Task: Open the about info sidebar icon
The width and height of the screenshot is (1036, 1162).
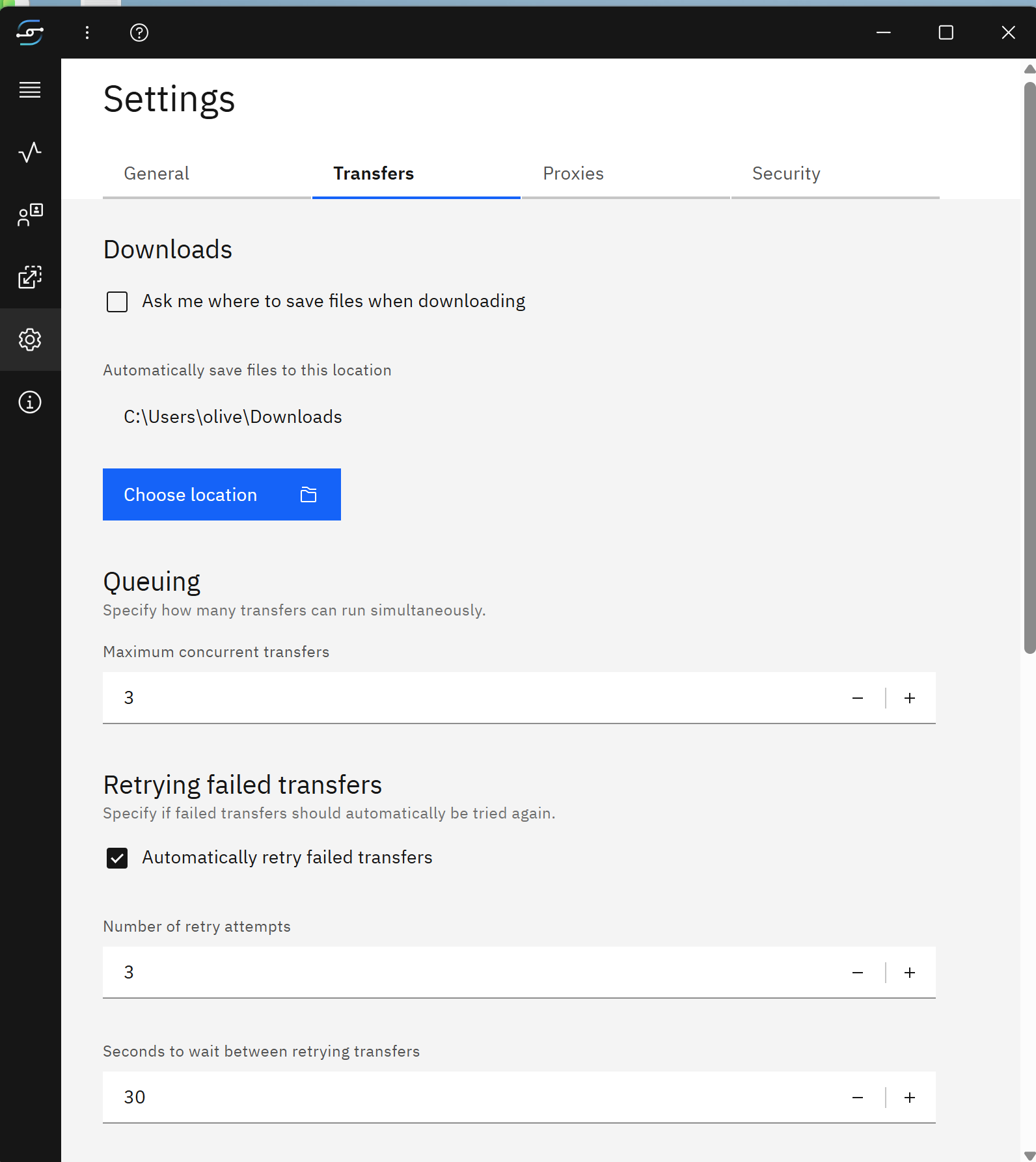Action: tap(30, 402)
